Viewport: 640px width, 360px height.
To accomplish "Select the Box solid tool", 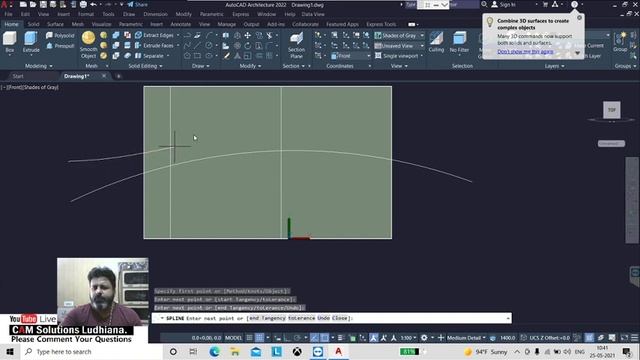I will (9, 42).
